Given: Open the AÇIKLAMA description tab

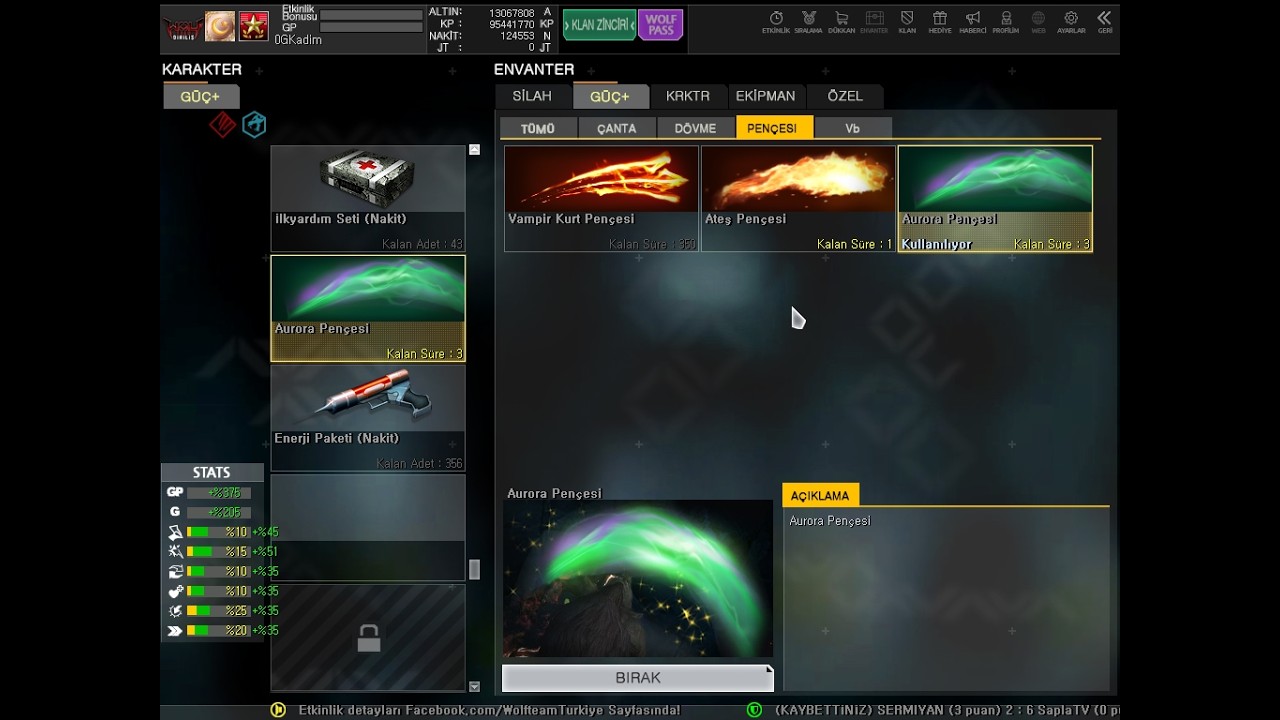Looking at the screenshot, I should pos(820,495).
